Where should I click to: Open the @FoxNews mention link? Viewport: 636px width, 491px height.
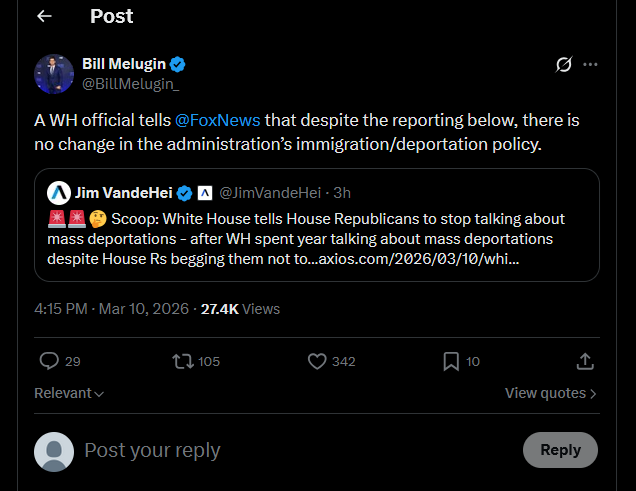pos(217,120)
